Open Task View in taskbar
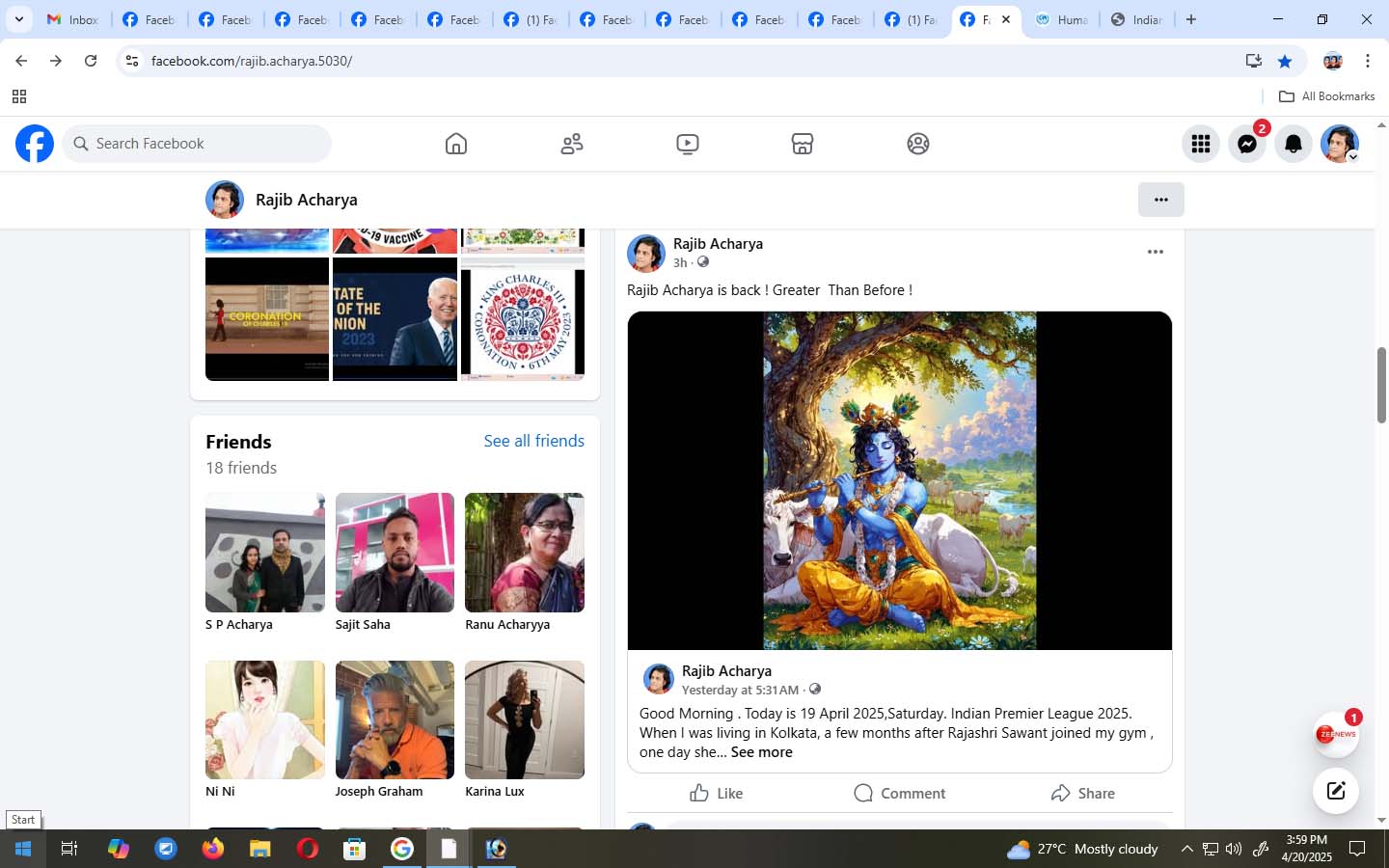Viewport: 1389px width, 868px height. pyautogui.click(x=69, y=849)
